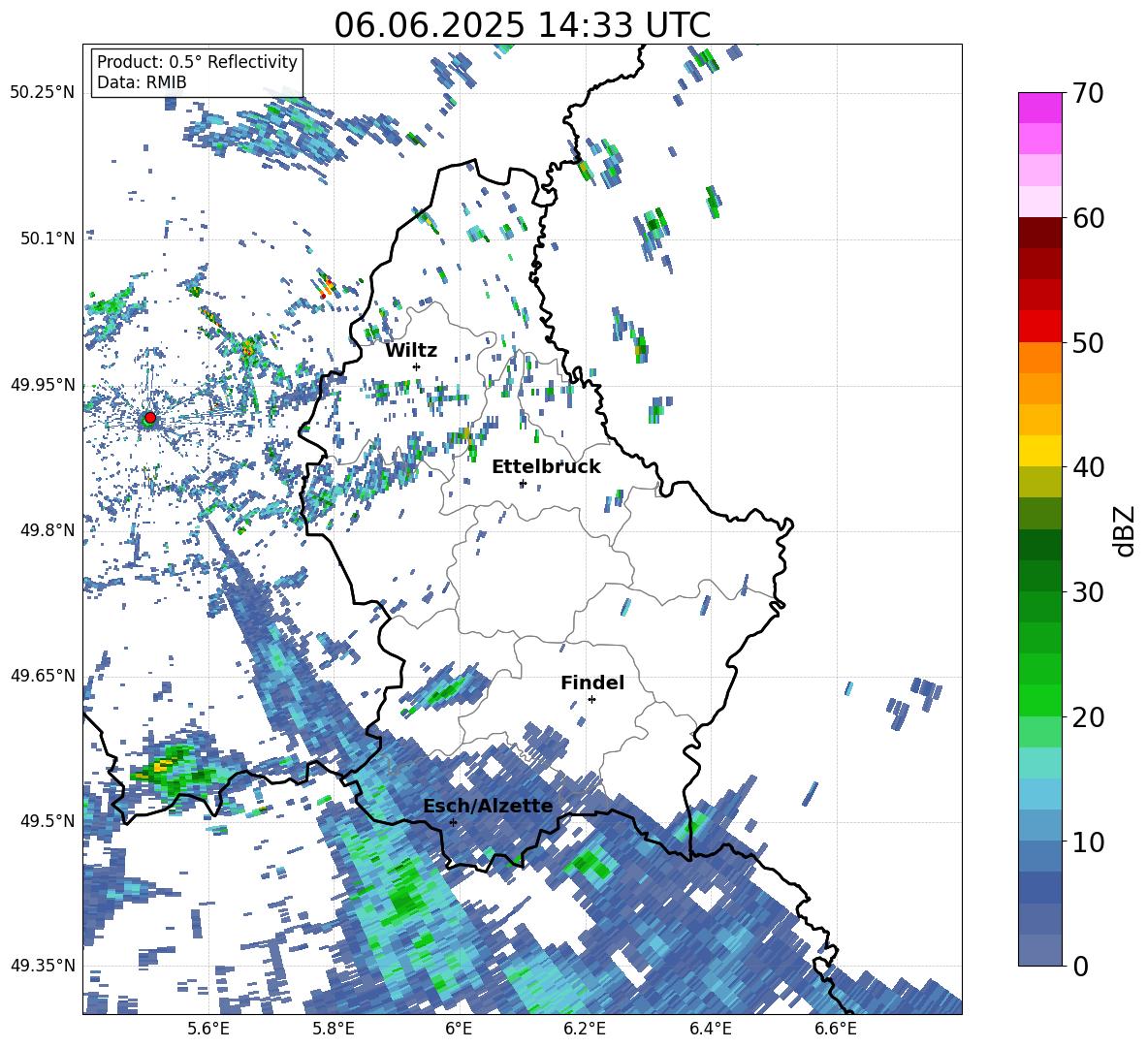Click the Wiltz city label
Screen dimensions: 1148x1048
(411, 351)
